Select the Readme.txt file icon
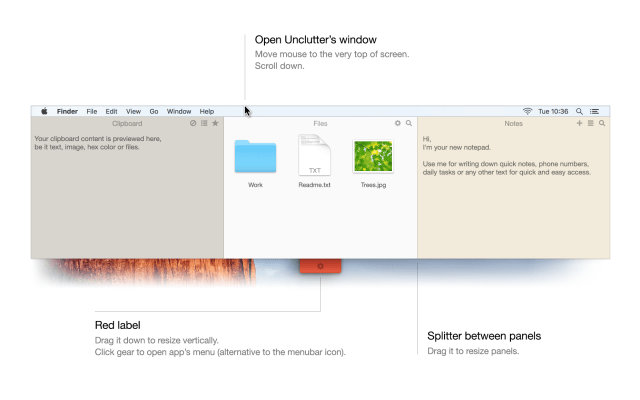The width and height of the screenshot is (640, 400). pos(314,156)
